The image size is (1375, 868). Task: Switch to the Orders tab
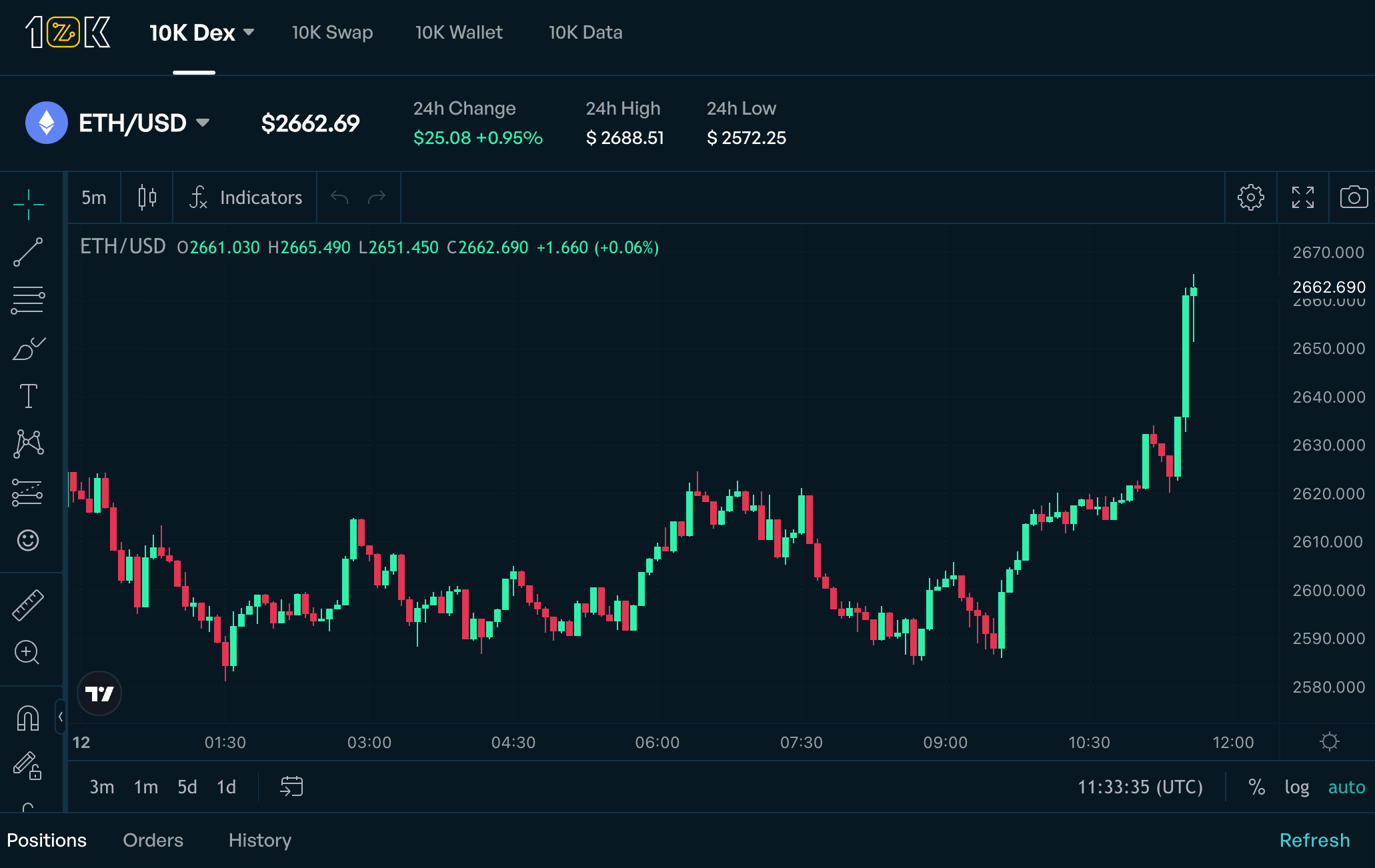pos(153,840)
